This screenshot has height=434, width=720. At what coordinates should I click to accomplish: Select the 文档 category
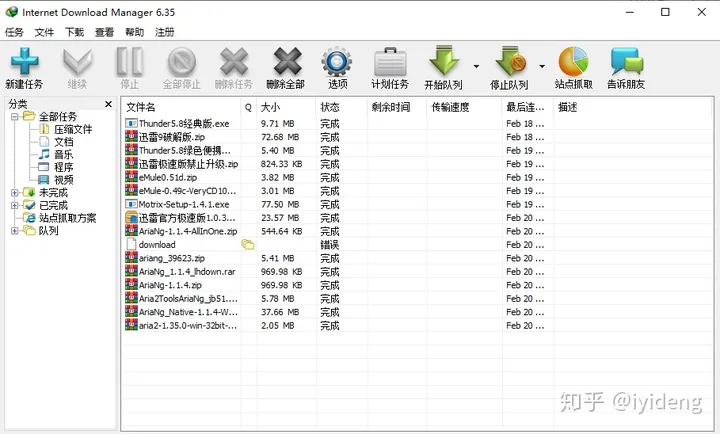pyautogui.click(x=63, y=142)
